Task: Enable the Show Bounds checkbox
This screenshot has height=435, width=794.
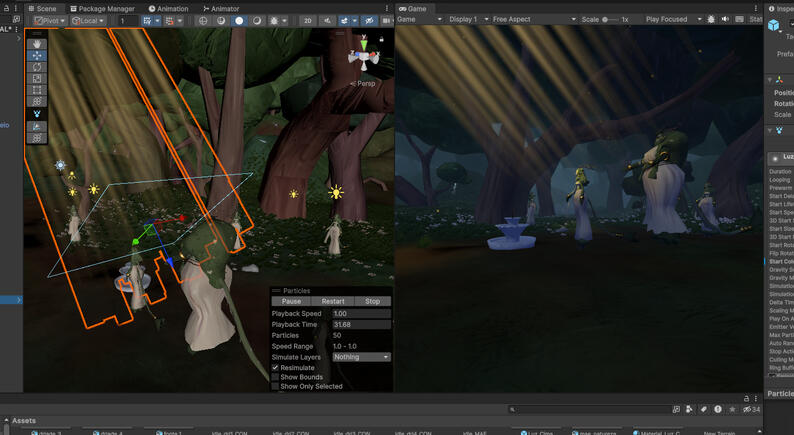Action: point(275,377)
